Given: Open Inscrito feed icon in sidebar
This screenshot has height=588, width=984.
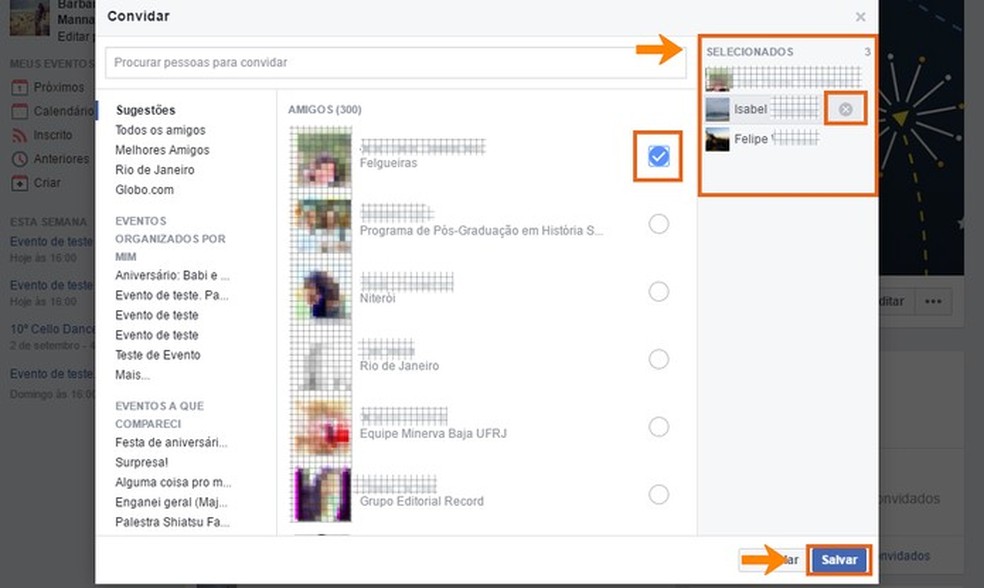Looking at the screenshot, I should click(19, 135).
